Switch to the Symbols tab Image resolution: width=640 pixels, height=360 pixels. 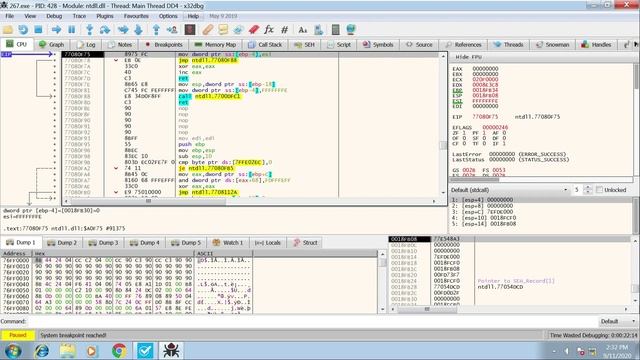(378, 44)
